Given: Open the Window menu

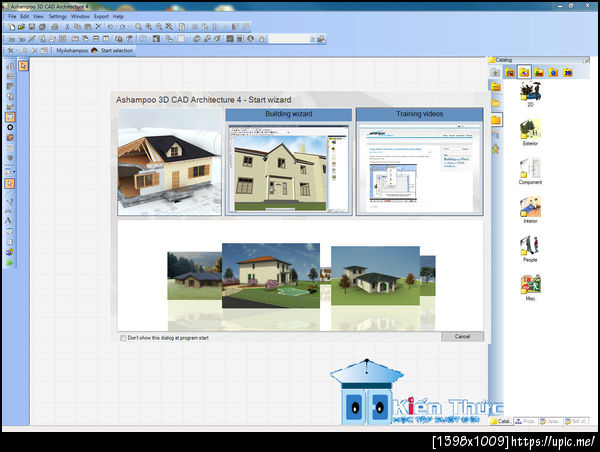Looking at the screenshot, I should coord(80,16).
